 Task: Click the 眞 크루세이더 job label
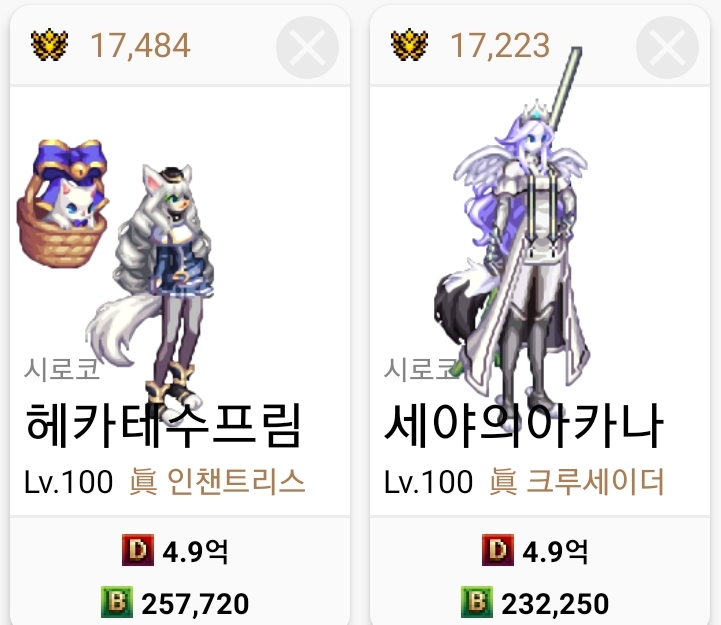[577, 482]
